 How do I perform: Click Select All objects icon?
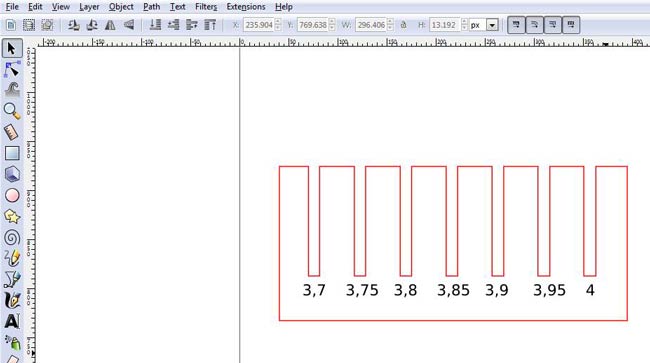pos(11,25)
